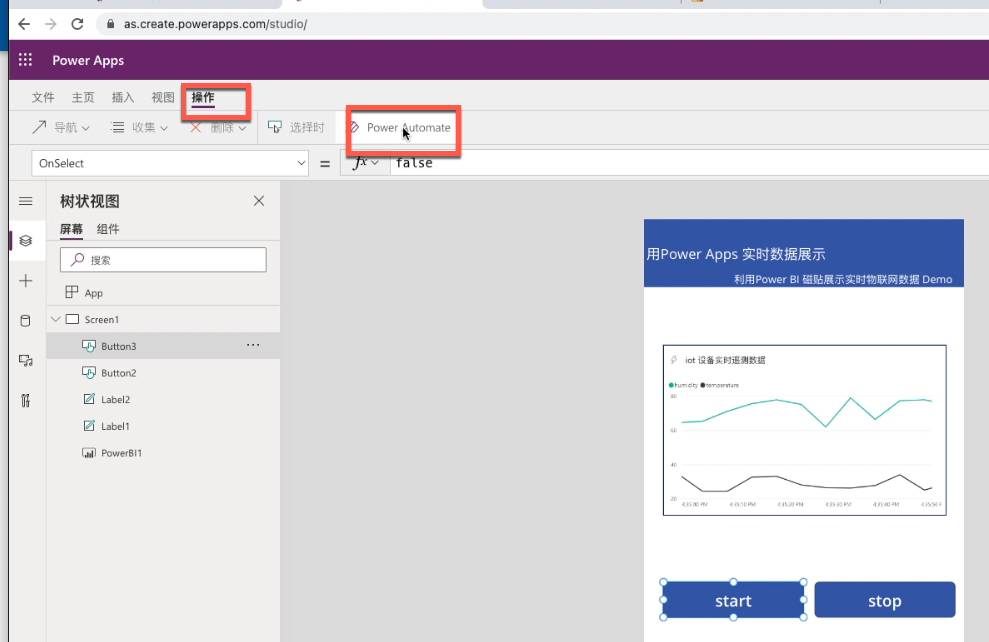Select Label2 in the tree view

click(163, 399)
